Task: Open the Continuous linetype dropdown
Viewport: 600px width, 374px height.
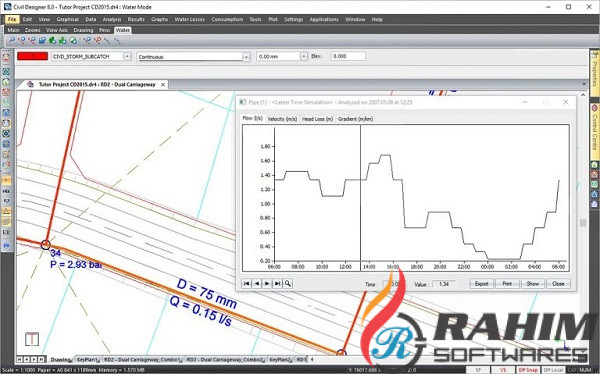Action: pos(246,57)
